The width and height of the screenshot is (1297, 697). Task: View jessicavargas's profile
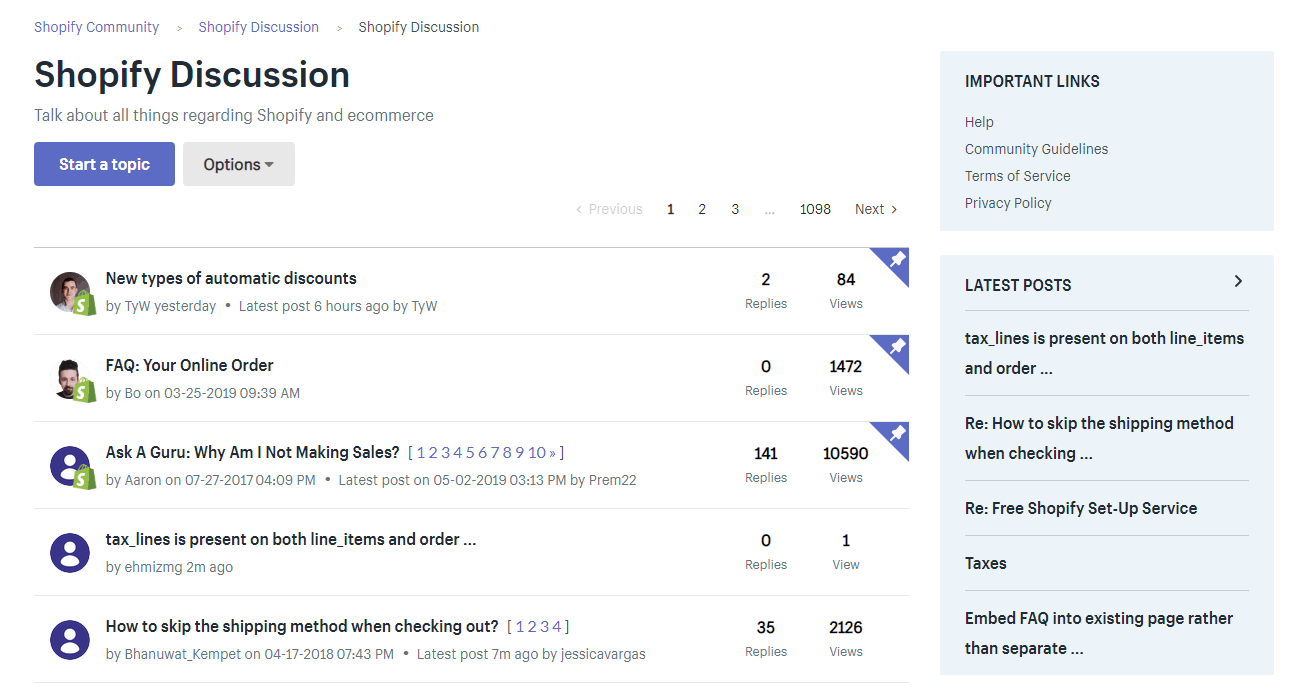(x=604, y=654)
